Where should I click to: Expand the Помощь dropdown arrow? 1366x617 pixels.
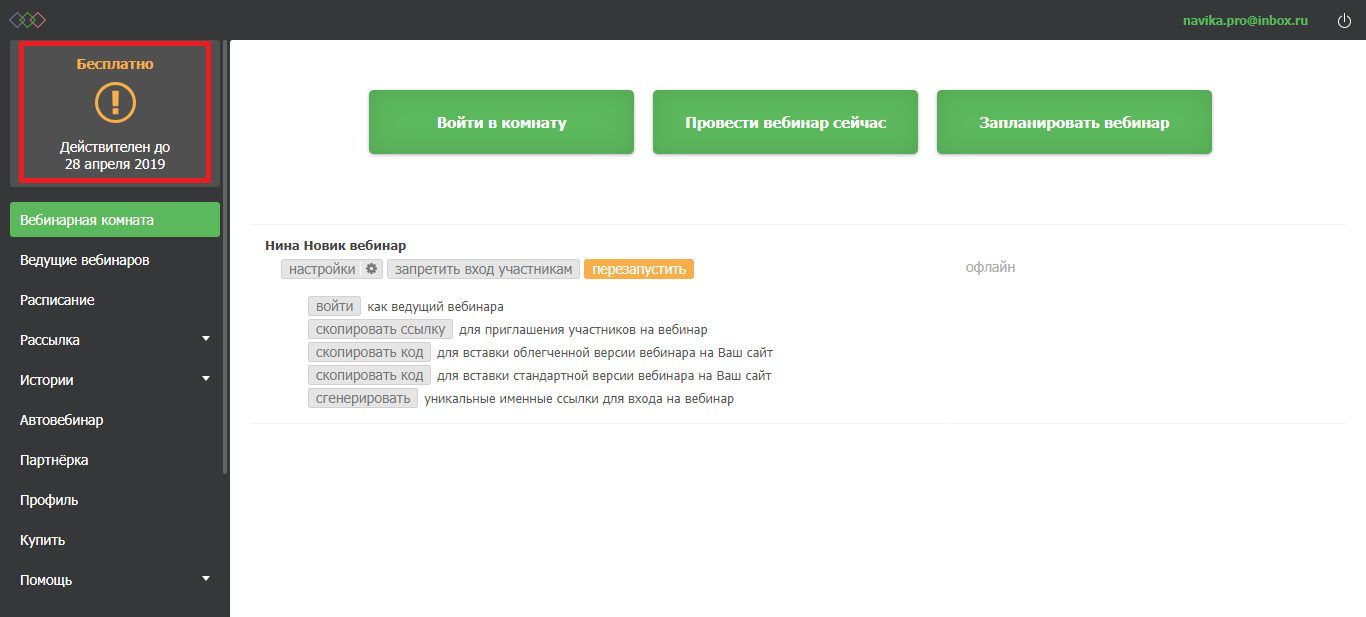[206, 579]
